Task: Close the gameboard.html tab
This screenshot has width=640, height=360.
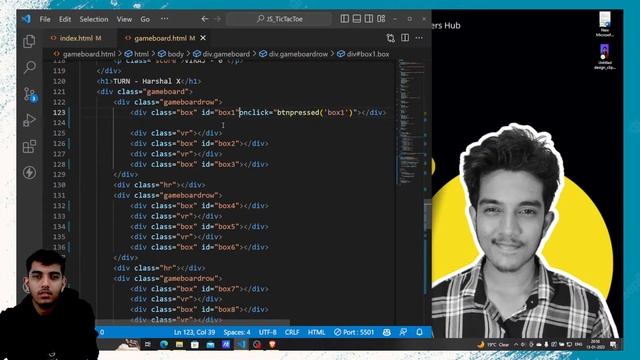Action: [x=203, y=38]
